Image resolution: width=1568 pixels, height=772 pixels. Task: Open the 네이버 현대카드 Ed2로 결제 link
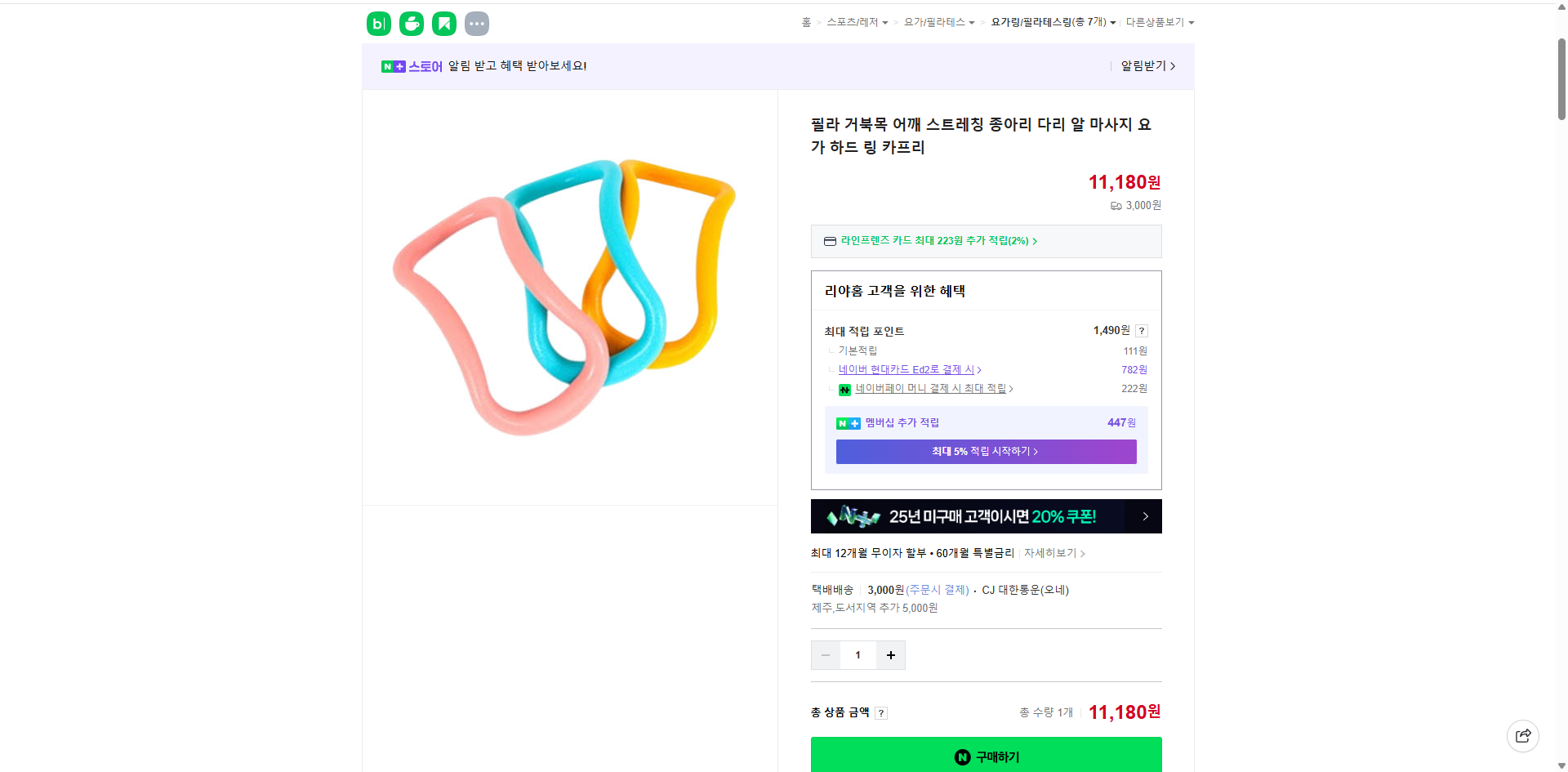[x=908, y=369]
